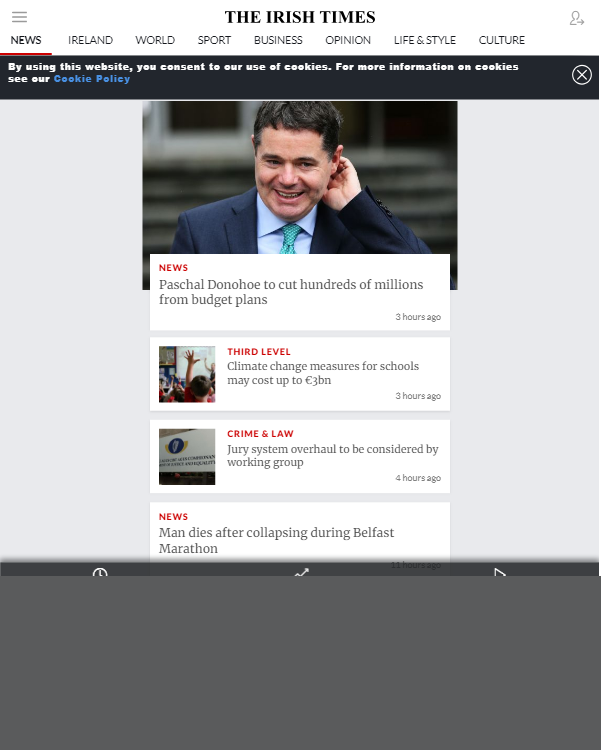
Task: Switch to the Ireland section
Action: click(x=90, y=40)
